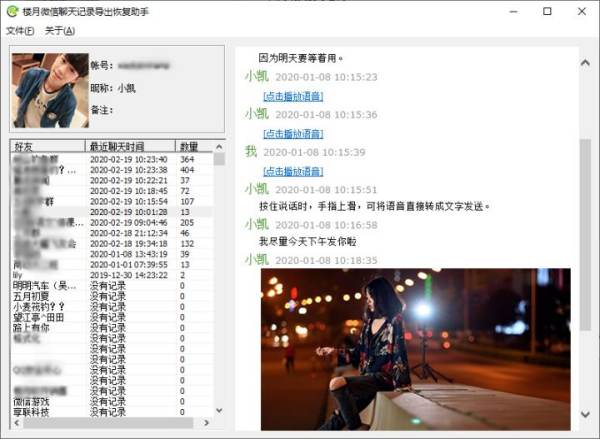
Task: Click the app icon in title bar
Action: click(x=11, y=11)
